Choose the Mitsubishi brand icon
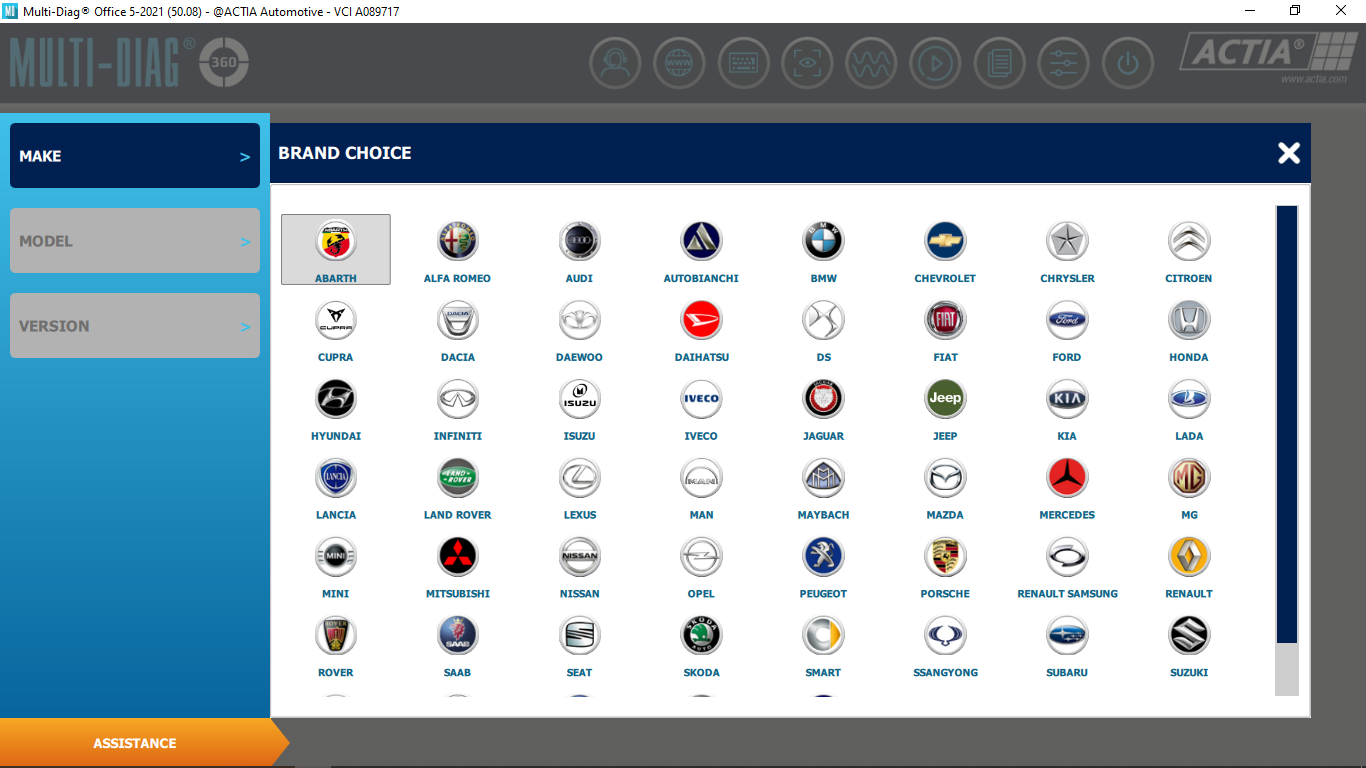Image resolution: width=1366 pixels, height=768 pixels. tap(458, 557)
